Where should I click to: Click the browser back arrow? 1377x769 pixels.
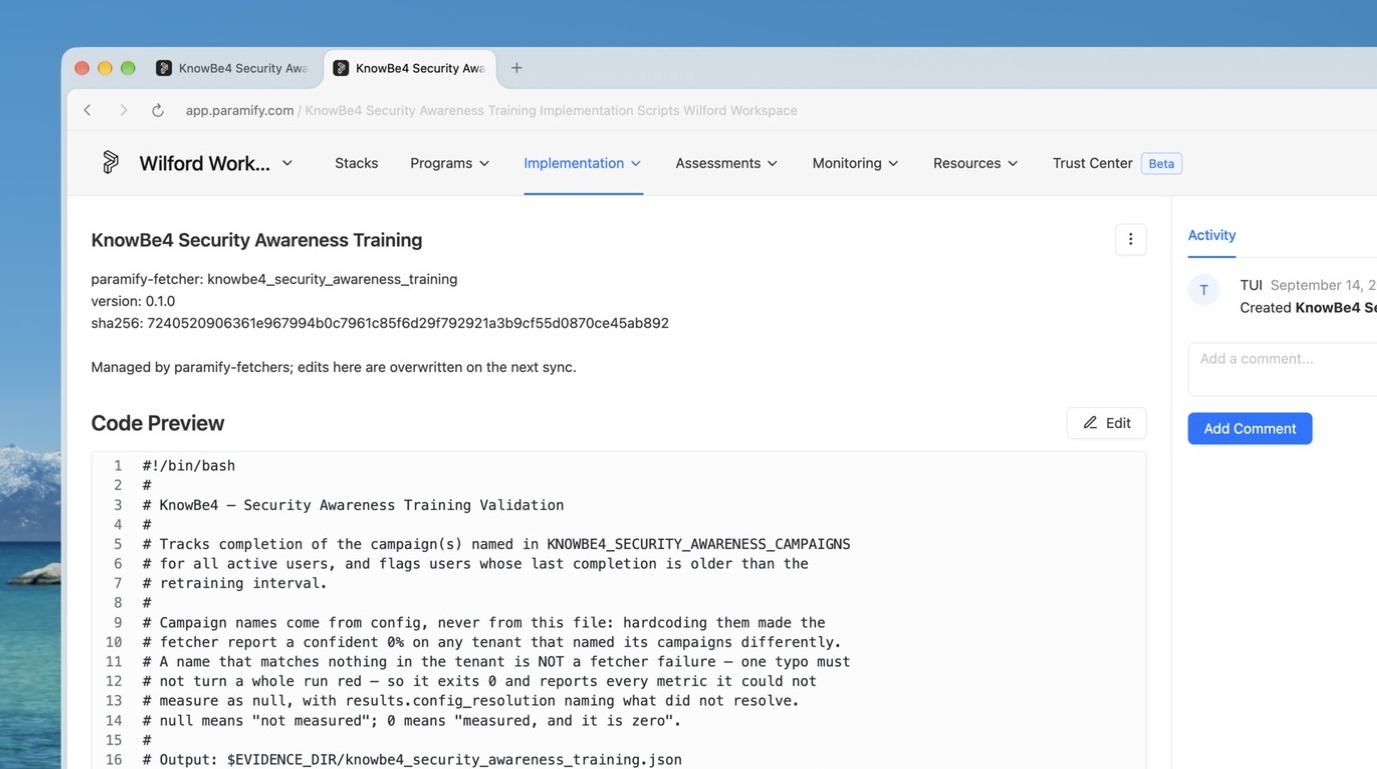(88, 110)
